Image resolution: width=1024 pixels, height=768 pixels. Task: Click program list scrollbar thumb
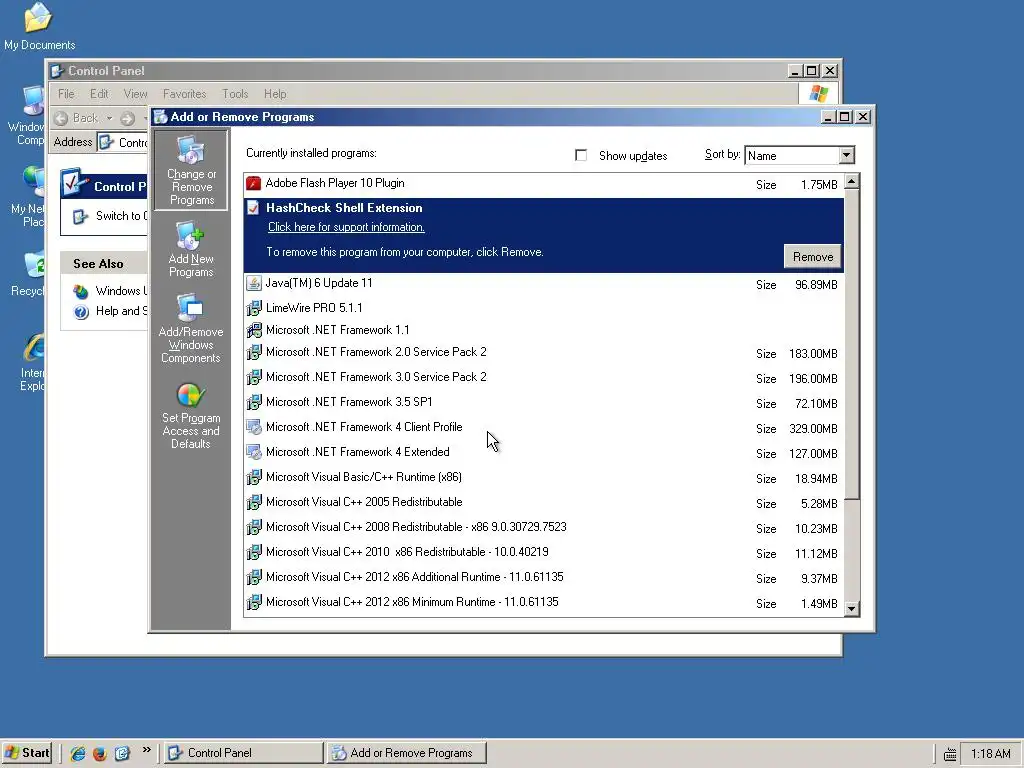coord(852,345)
